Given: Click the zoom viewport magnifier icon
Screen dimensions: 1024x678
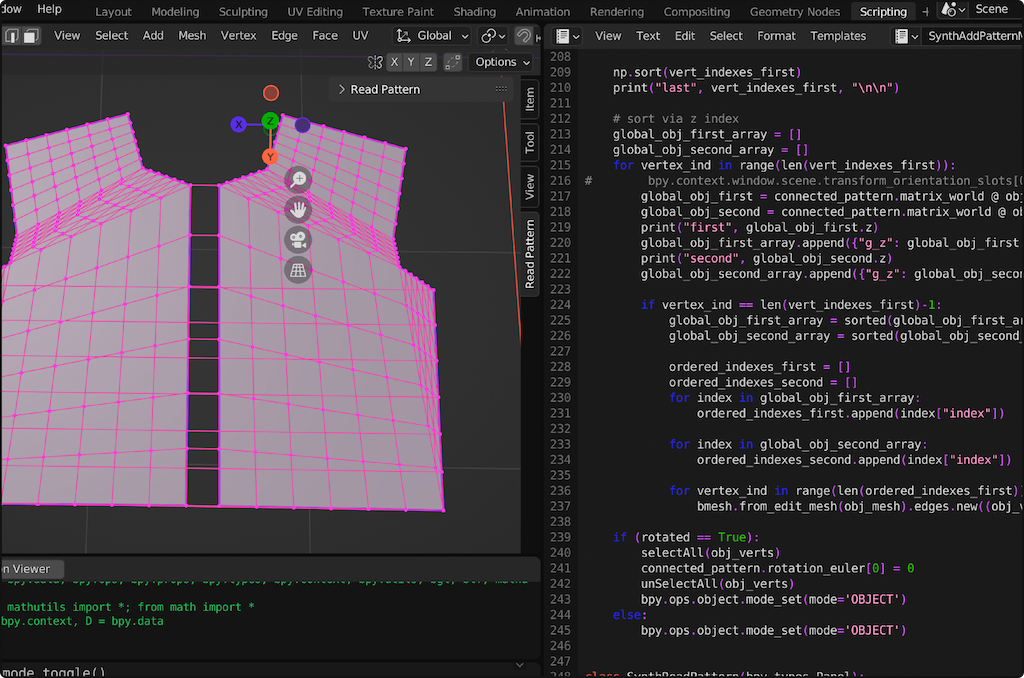Looking at the screenshot, I should (298, 179).
